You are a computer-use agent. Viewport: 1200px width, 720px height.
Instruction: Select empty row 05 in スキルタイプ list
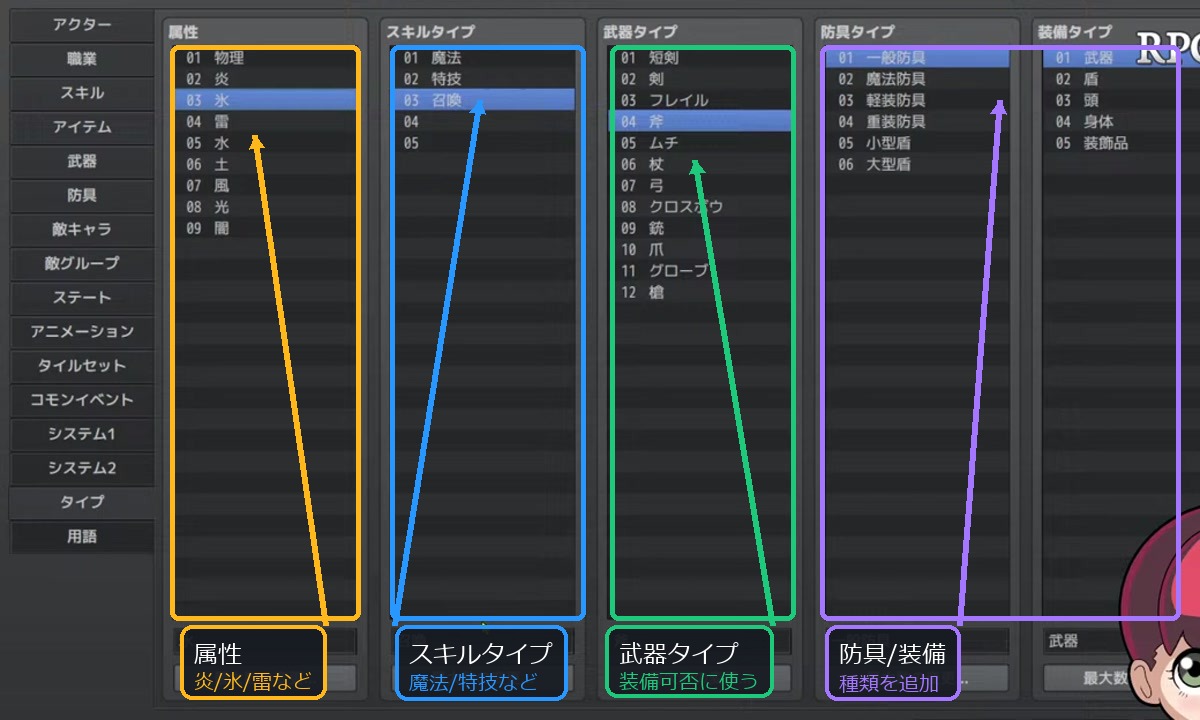(x=484, y=143)
